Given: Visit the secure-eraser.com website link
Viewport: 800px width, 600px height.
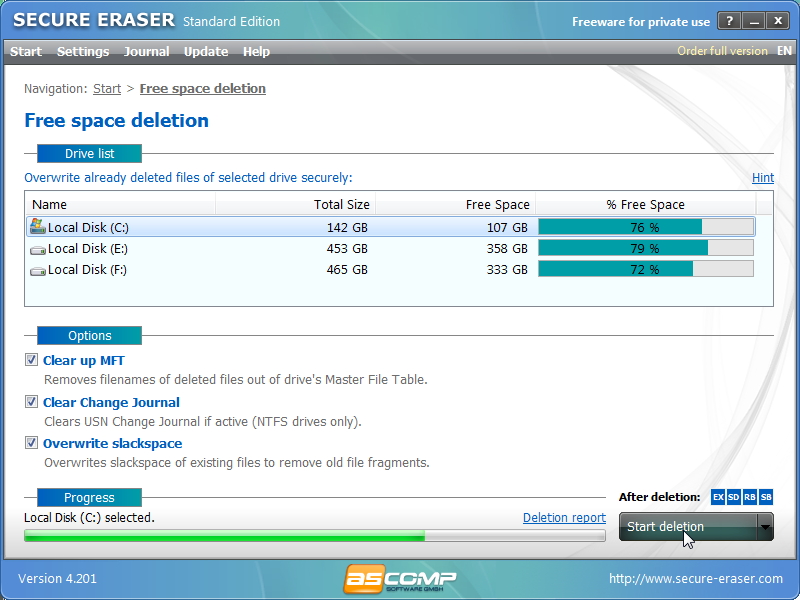Looking at the screenshot, I should point(696,579).
